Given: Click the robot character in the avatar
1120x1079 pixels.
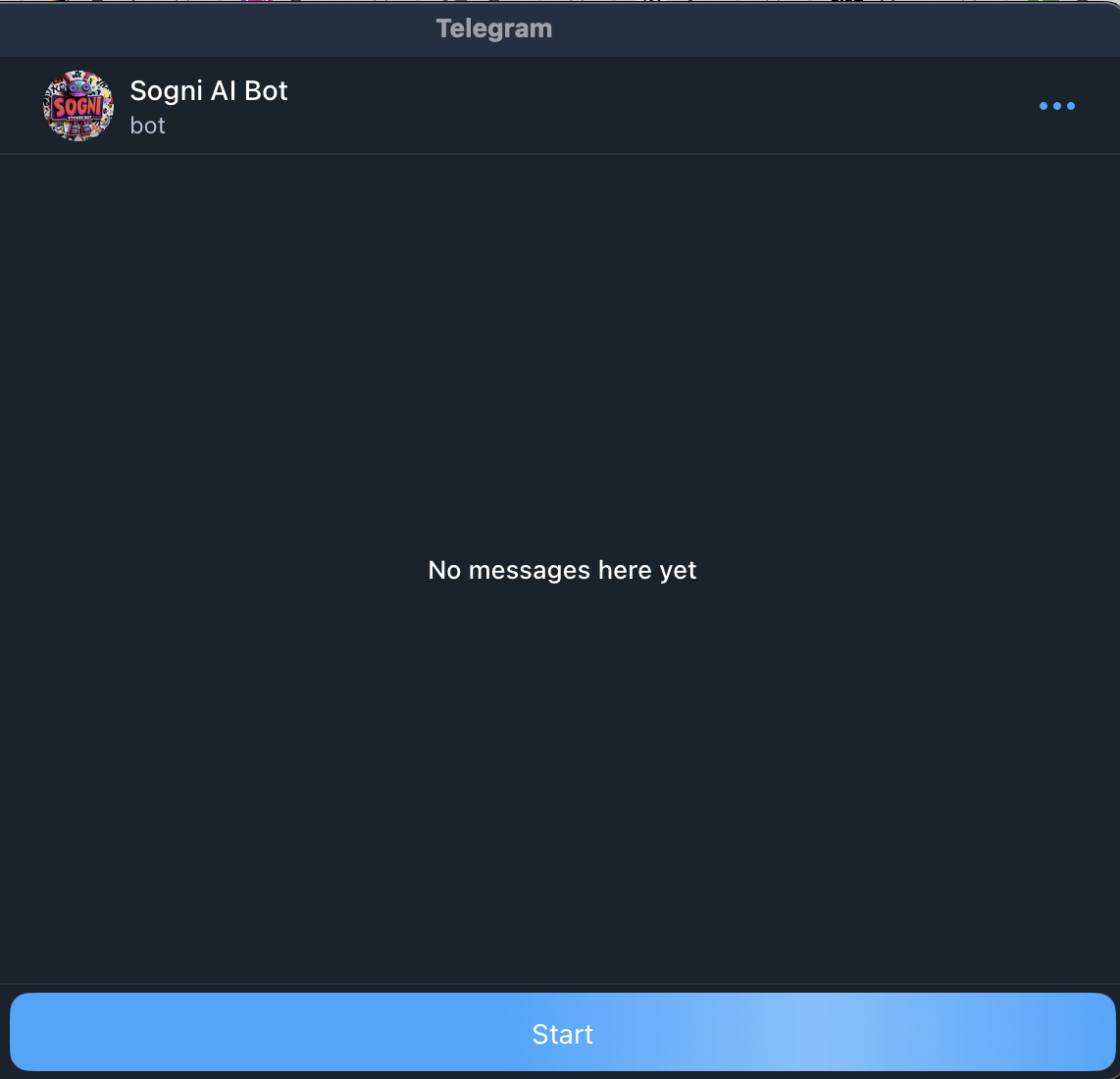Looking at the screenshot, I should (x=78, y=87).
